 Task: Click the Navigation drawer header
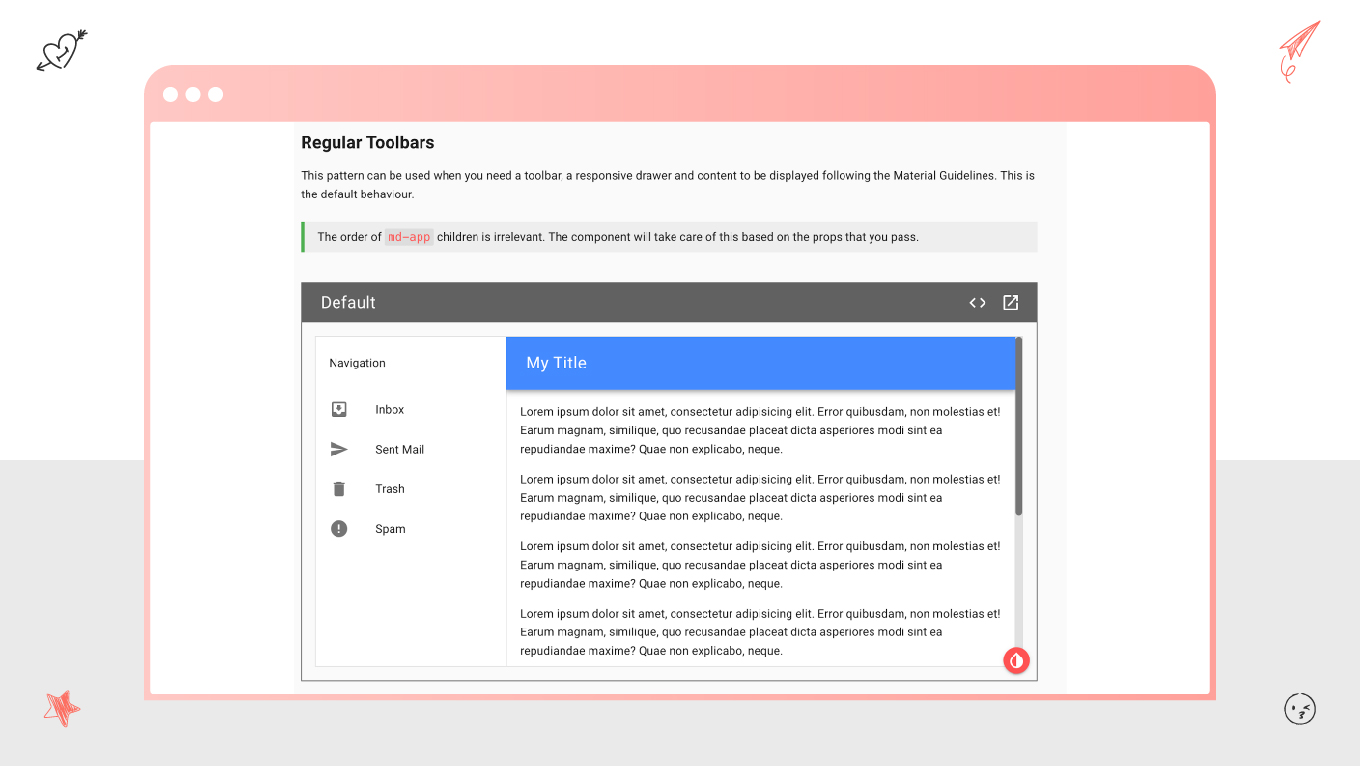click(357, 363)
